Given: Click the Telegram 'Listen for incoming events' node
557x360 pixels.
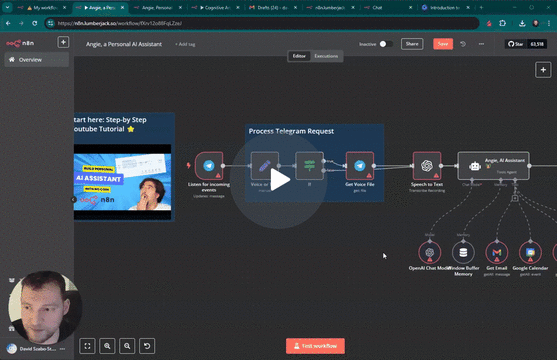Looking at the screenshot, I should [x=209, y=166].
